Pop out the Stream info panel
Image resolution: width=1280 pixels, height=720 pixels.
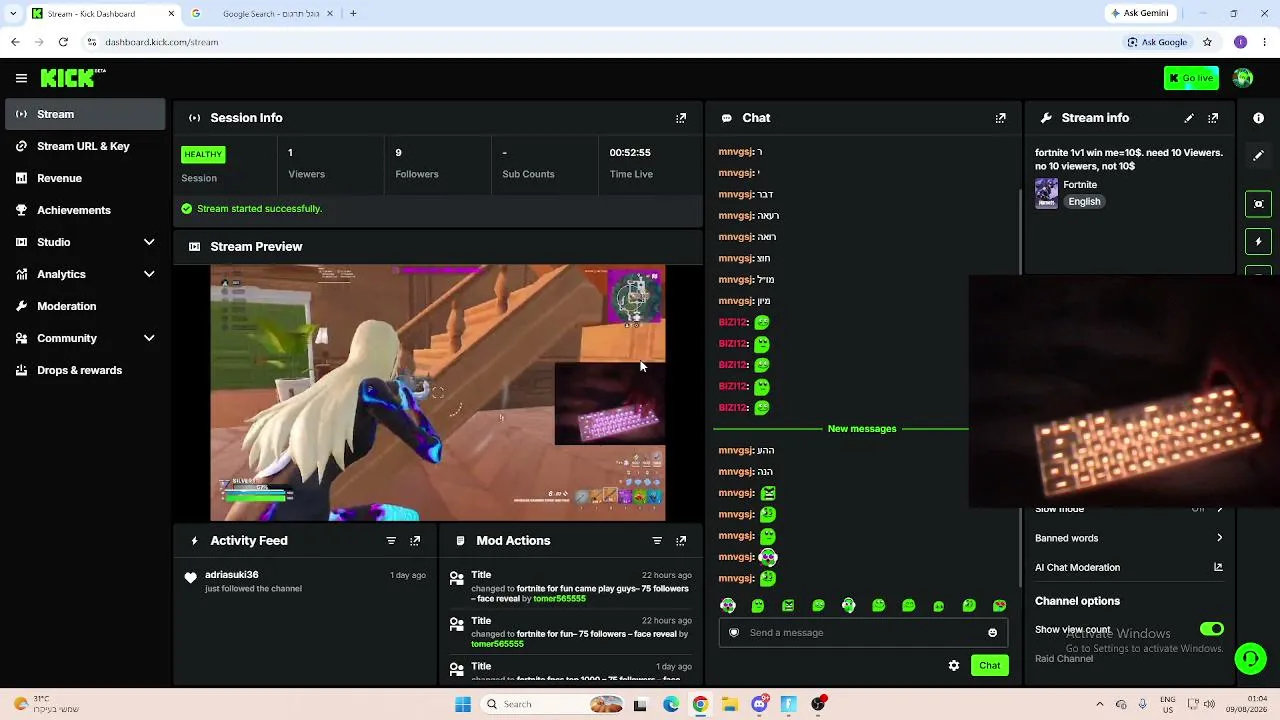1213,118
